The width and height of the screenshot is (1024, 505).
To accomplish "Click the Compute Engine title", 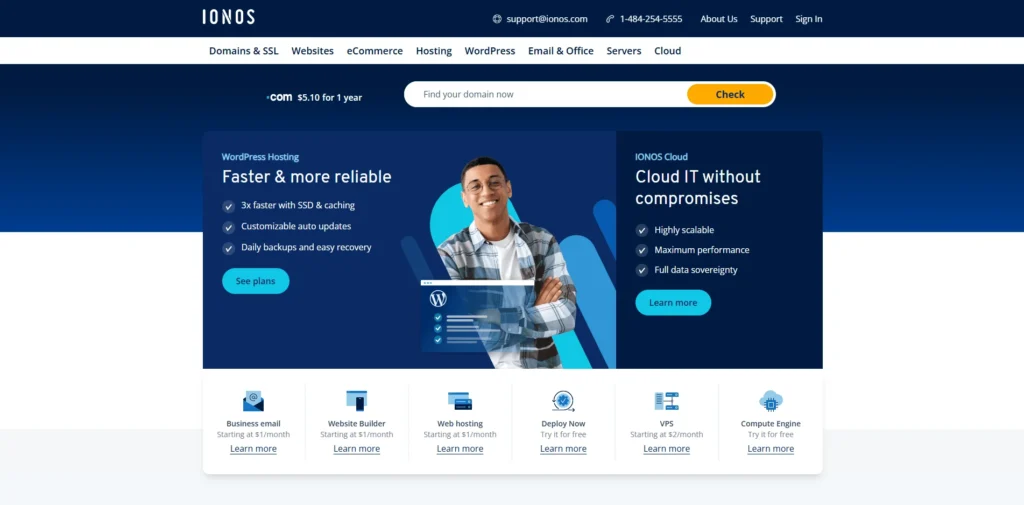I will (x=771, y=423).
